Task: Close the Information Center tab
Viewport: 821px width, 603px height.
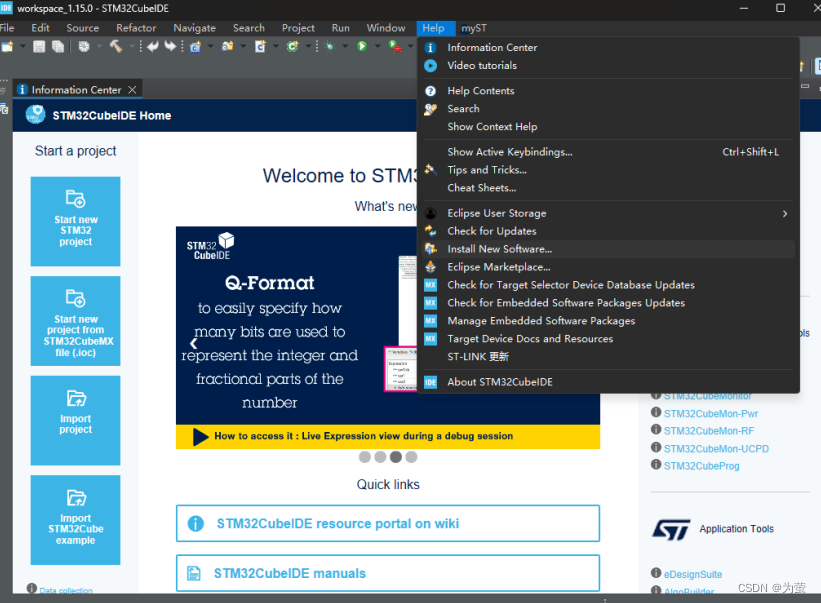Action: coord(132,90)
